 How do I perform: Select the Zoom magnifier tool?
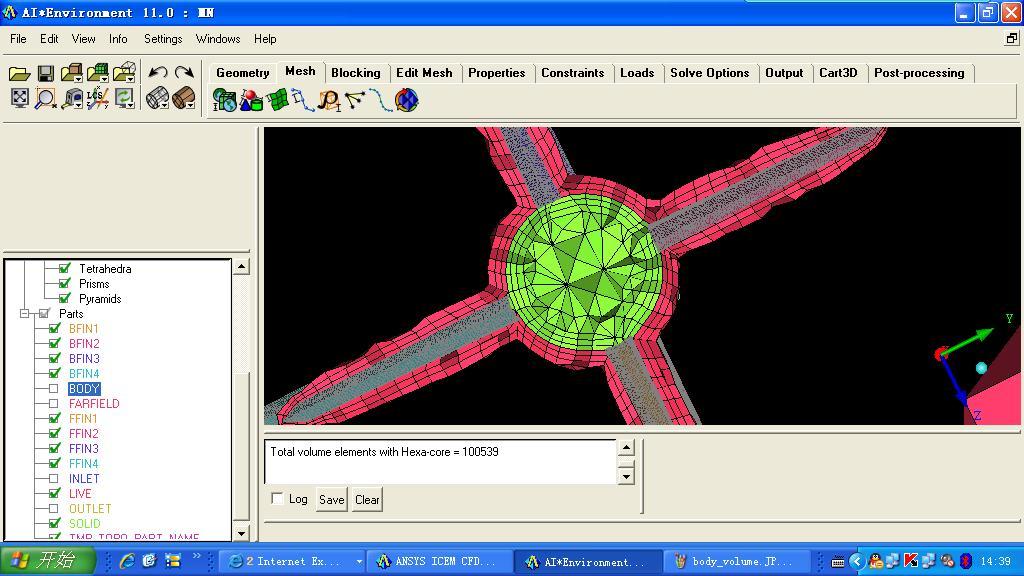pyautogui.click(x=44, y=98)
